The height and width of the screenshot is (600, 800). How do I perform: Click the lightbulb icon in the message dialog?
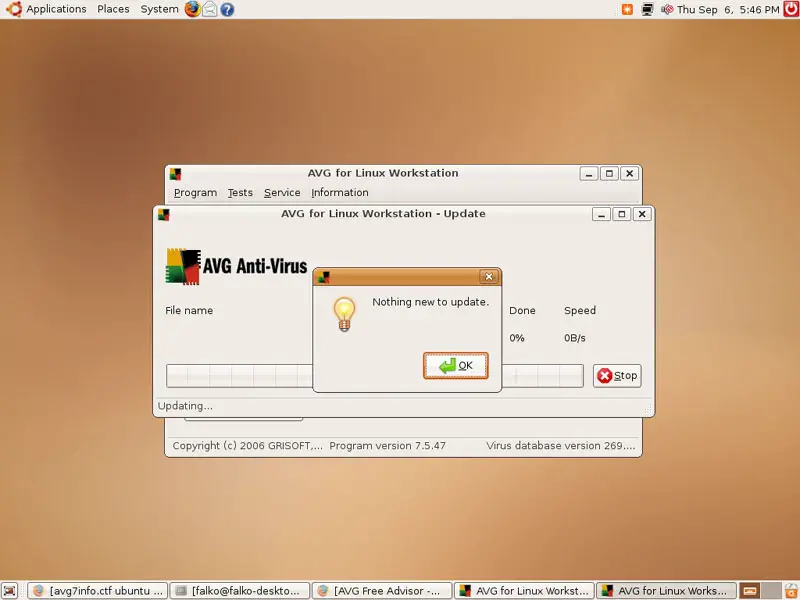pyautogui.click(x=344, y=314)
